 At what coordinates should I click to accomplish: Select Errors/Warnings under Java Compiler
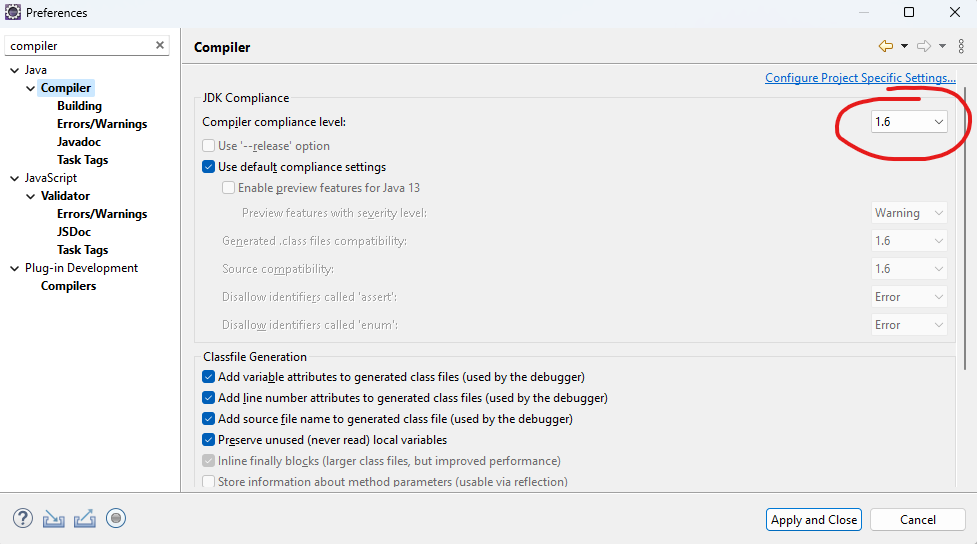(x=102, y=124)
